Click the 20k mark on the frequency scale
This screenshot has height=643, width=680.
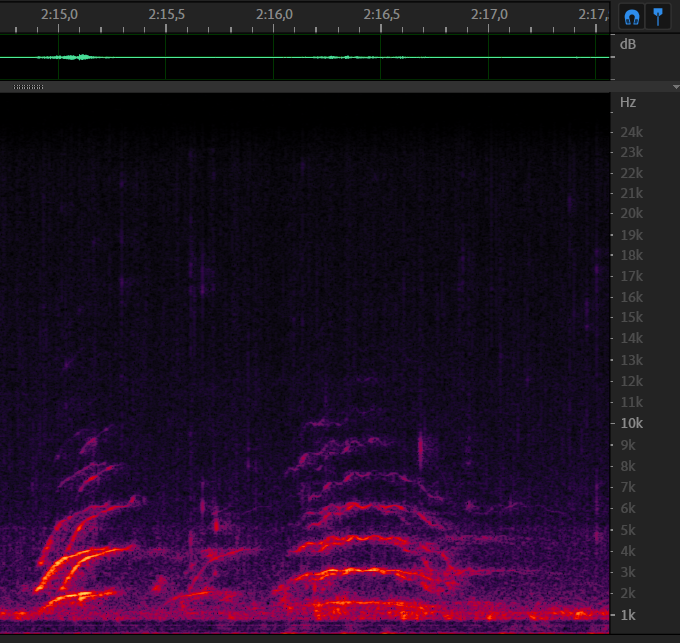pyautogui.click(x=631, y=213)
